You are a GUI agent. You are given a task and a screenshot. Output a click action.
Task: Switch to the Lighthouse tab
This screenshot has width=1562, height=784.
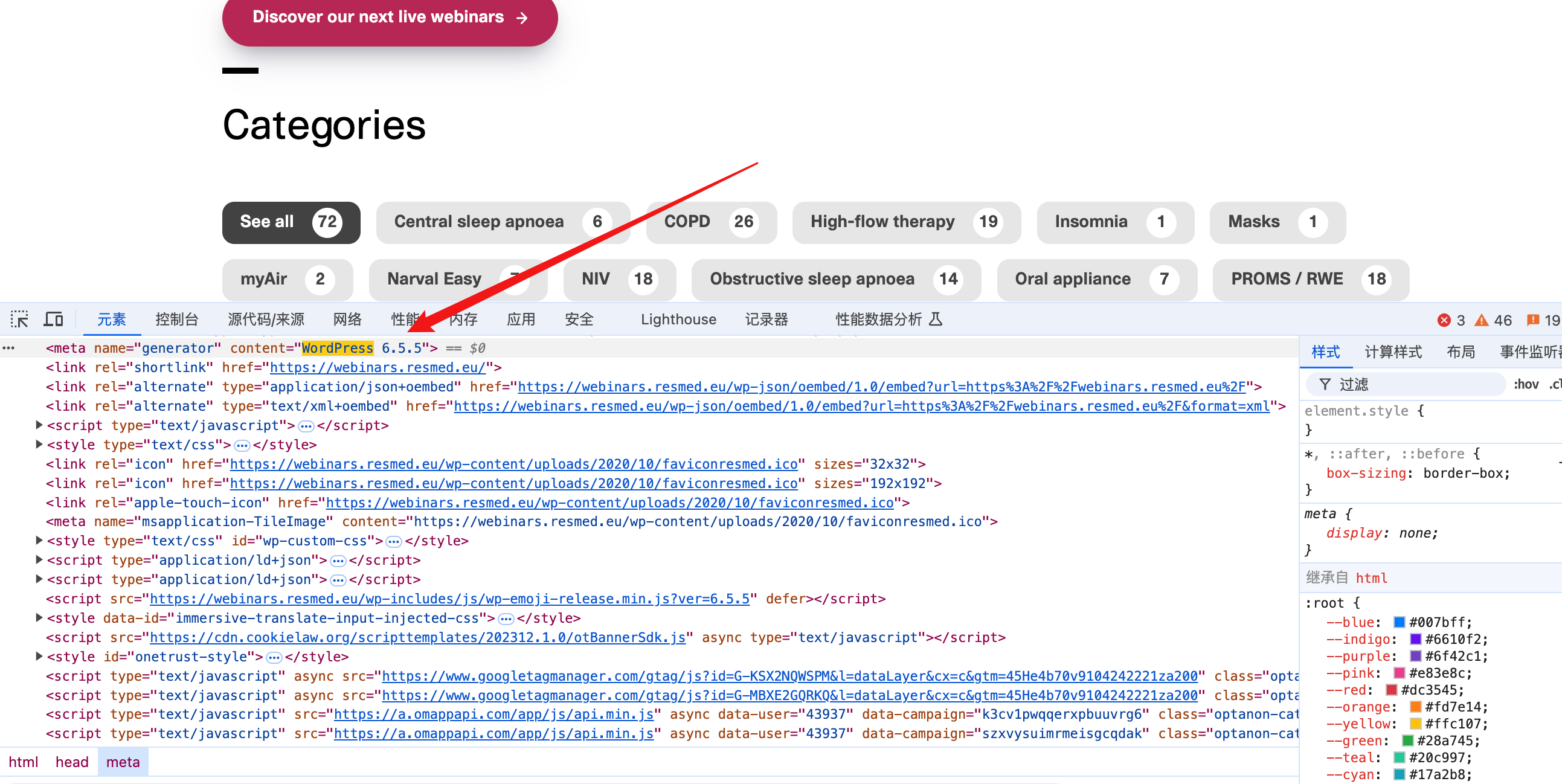tap(678, 320)
